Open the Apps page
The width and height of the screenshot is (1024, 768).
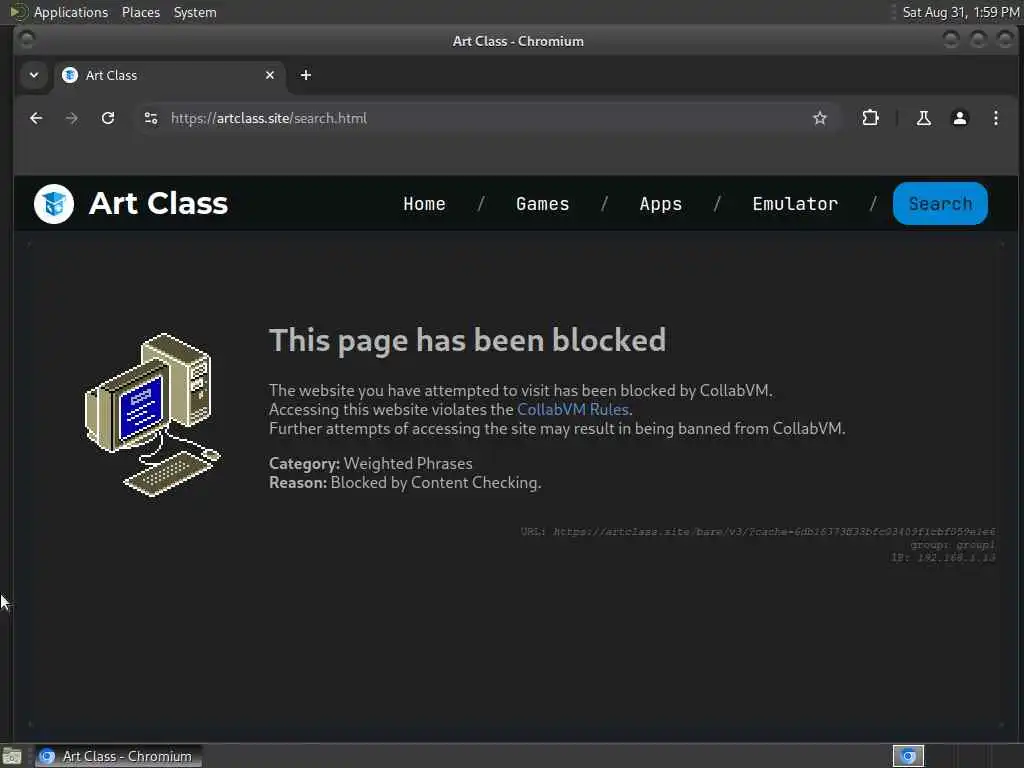tap(661, 204)
